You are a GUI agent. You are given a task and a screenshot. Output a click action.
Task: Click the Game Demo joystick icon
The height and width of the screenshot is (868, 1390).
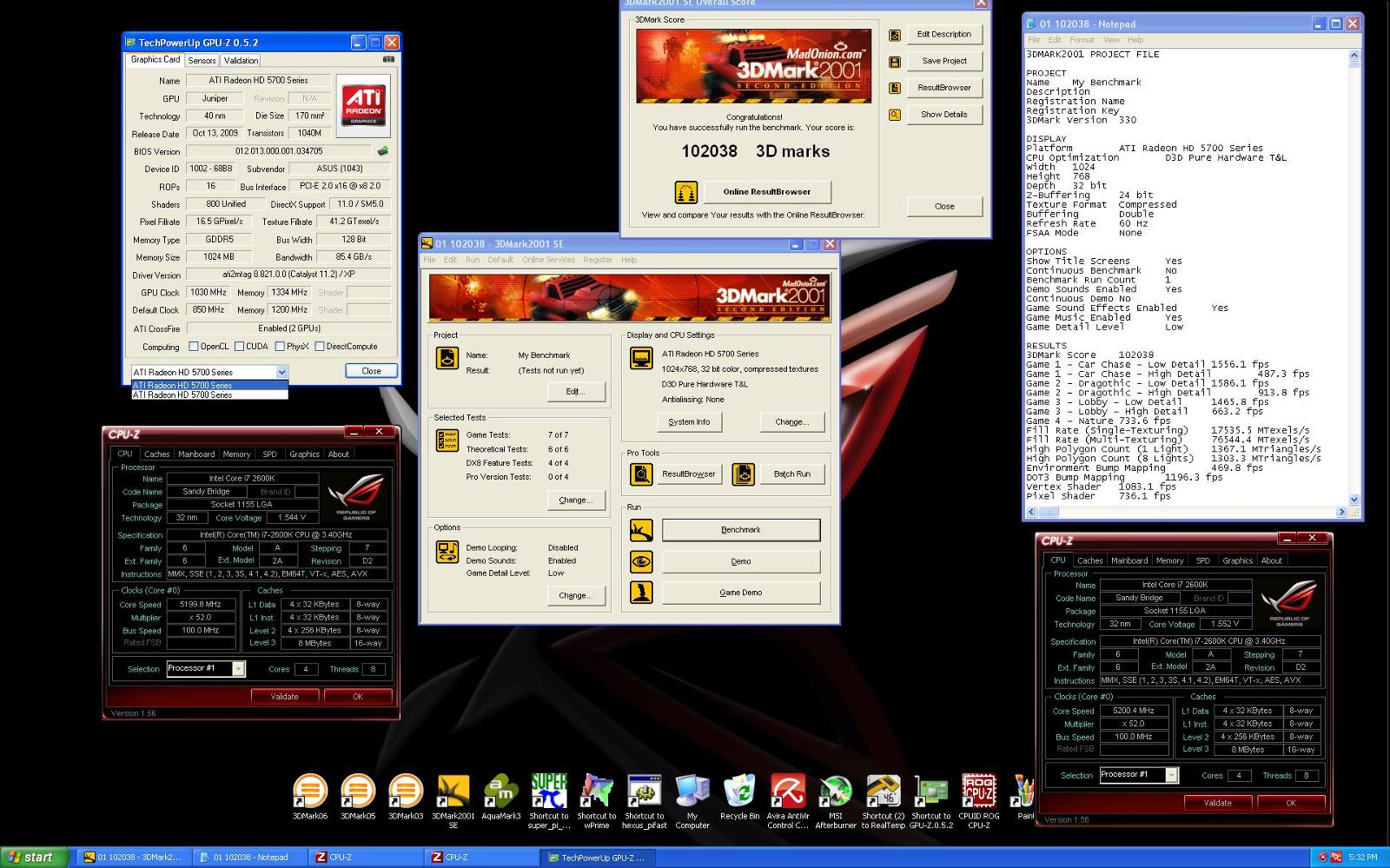[641, 593]
